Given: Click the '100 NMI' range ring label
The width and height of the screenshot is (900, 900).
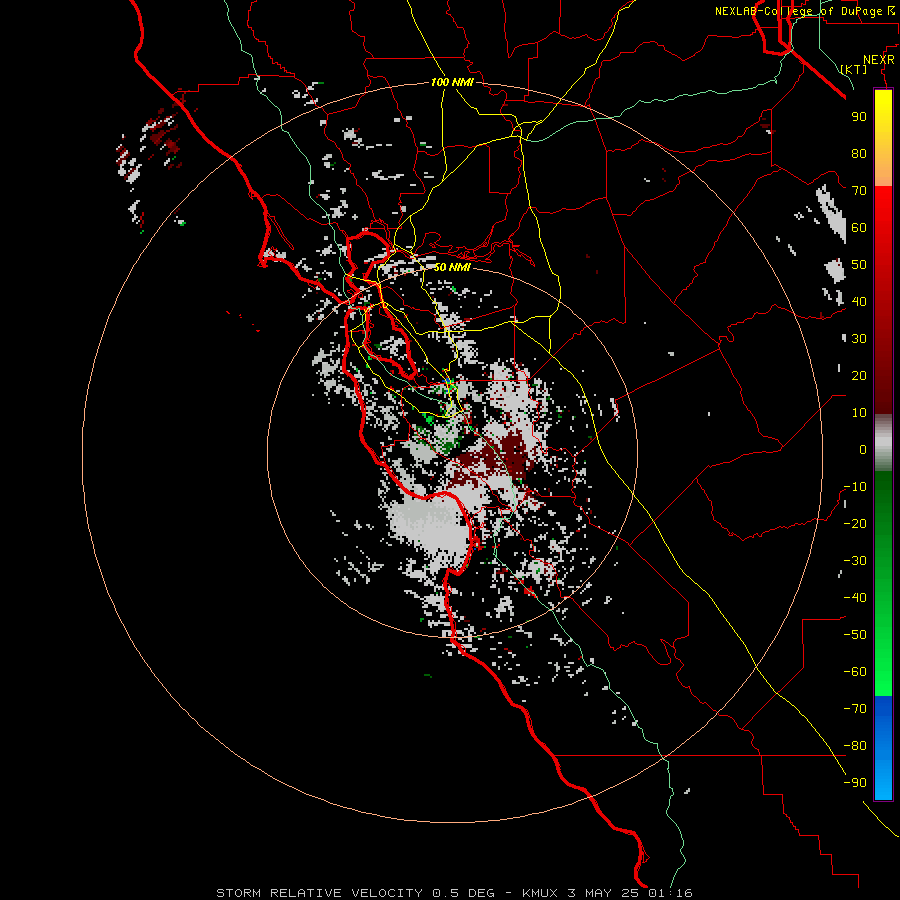Looking at the screenshot, I should click(452, 82).
